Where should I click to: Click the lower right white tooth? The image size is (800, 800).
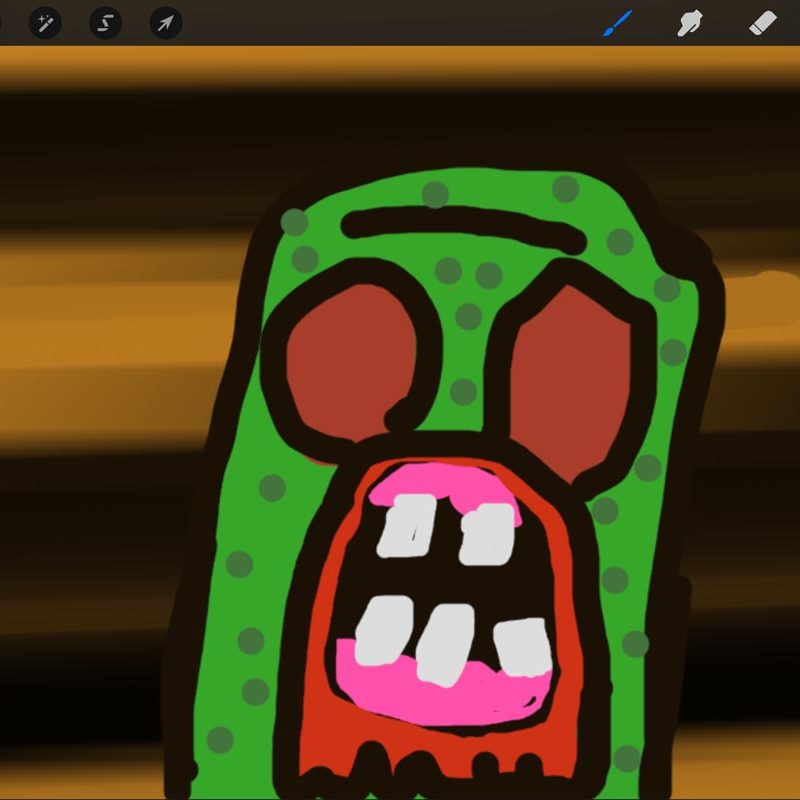522,647
